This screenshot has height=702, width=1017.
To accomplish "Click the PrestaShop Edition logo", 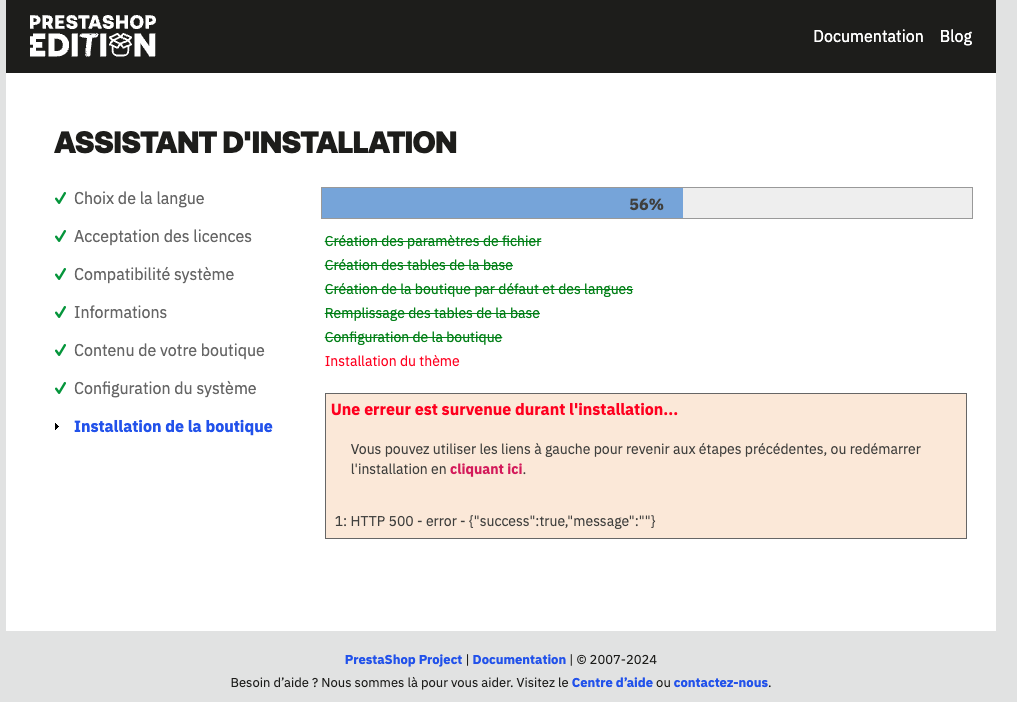I will pyautogui.click(x=92, y=36).
